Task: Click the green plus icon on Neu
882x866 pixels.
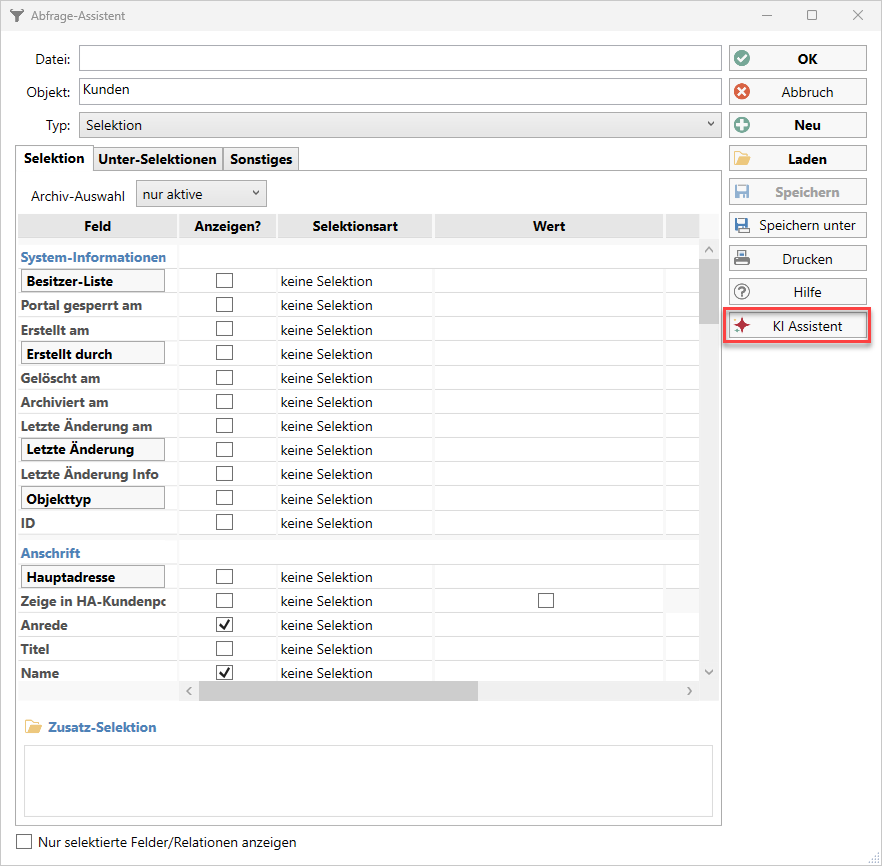Action: coord(742,125)
